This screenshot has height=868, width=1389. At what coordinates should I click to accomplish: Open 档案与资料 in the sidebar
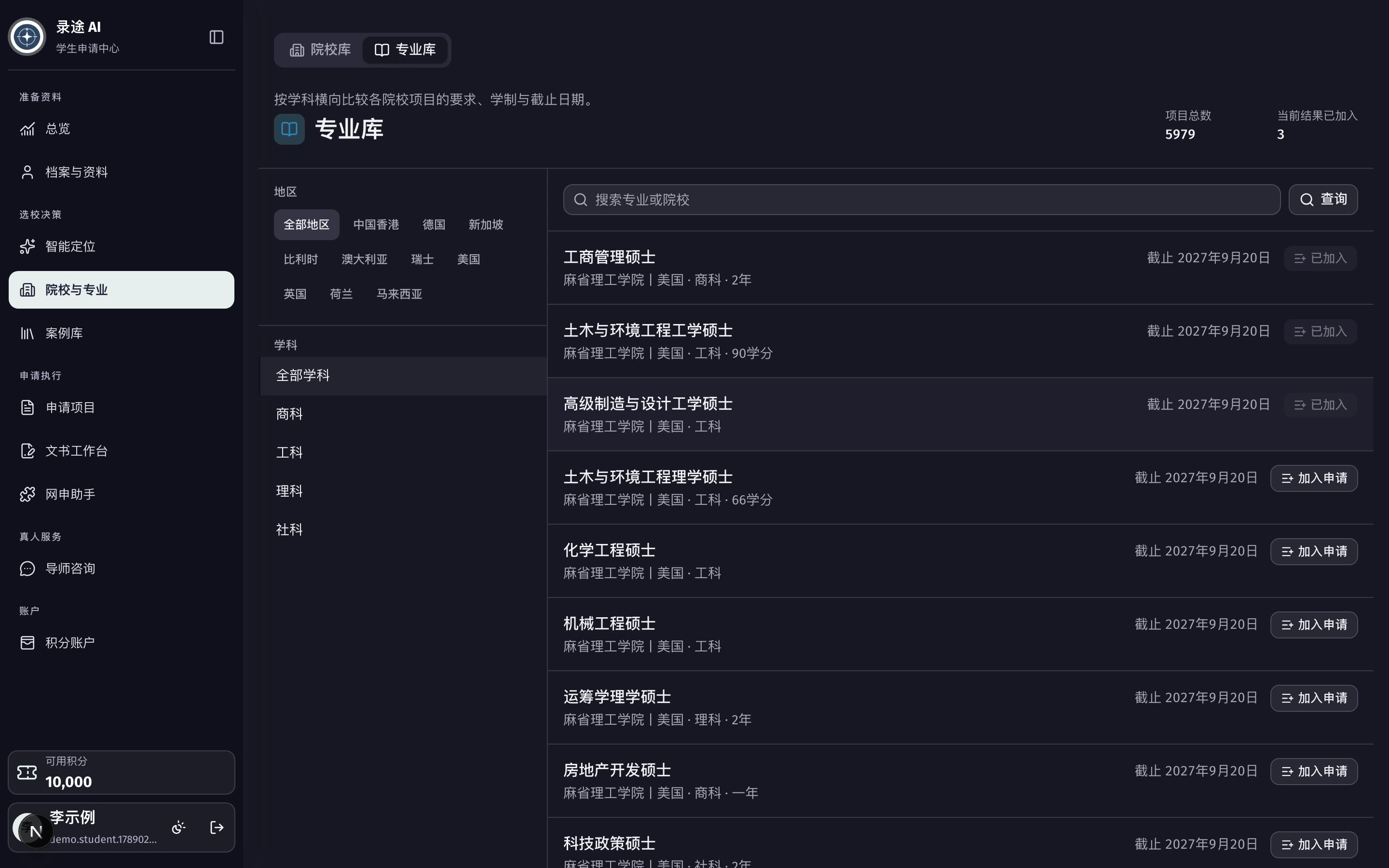pos(121,172)
